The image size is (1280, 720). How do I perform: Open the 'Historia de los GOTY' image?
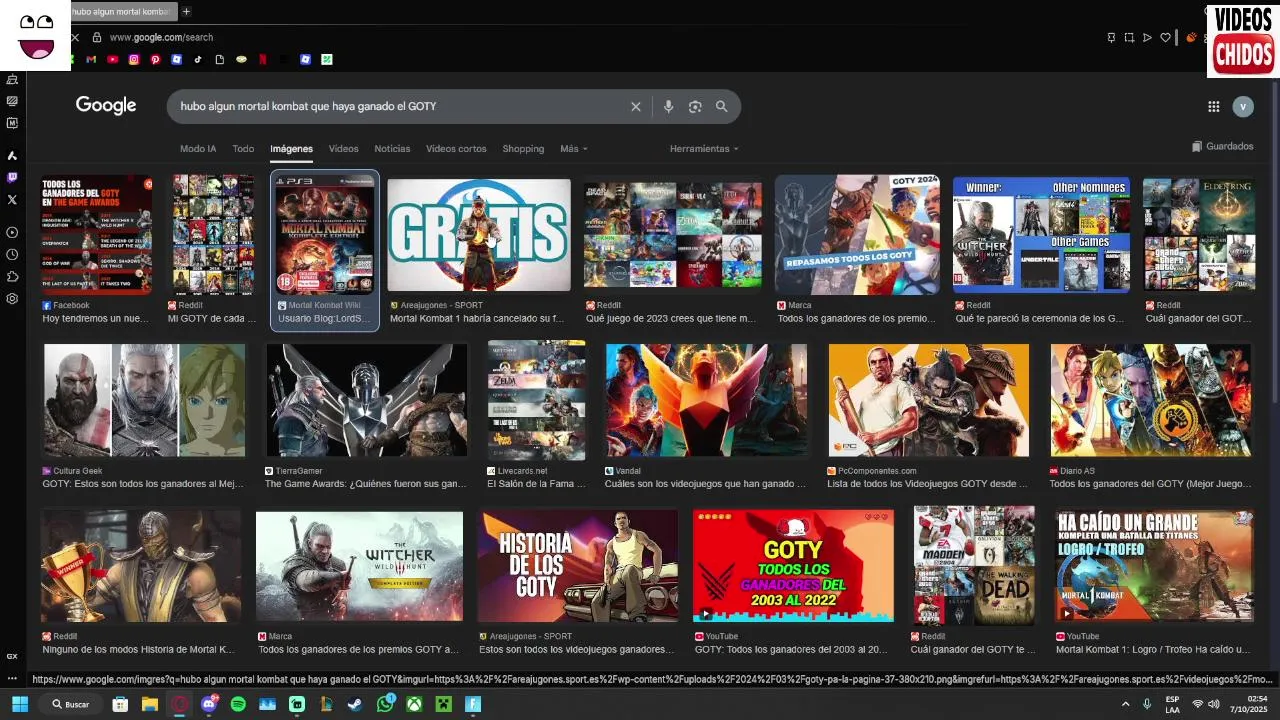coord(578,566)
